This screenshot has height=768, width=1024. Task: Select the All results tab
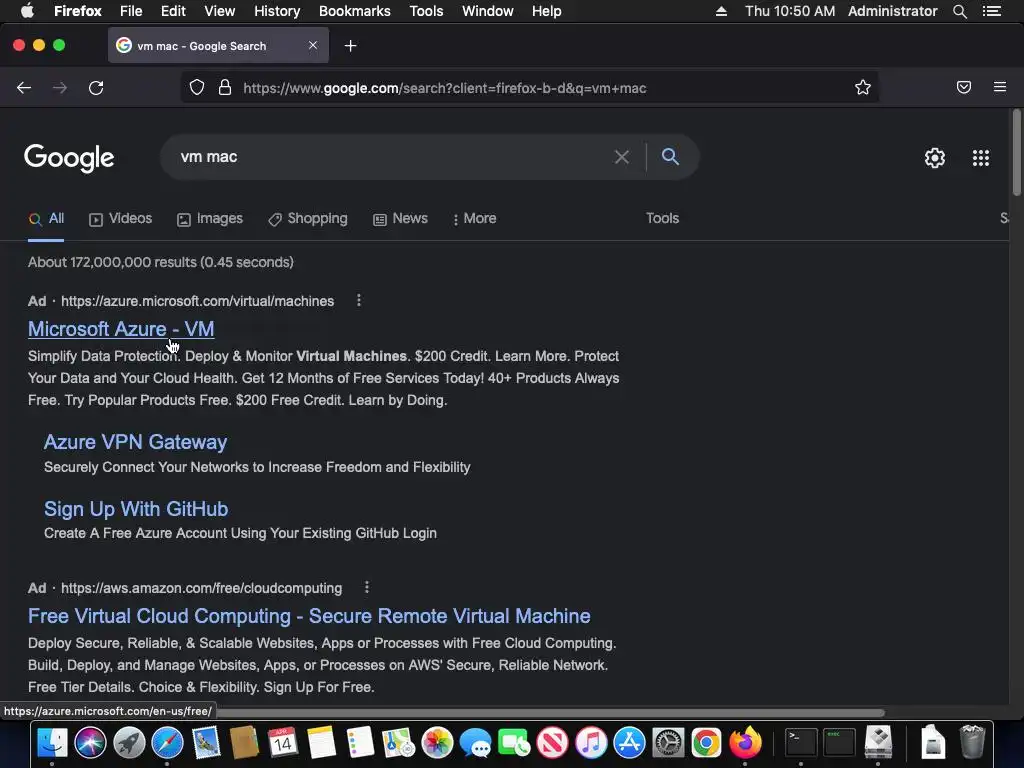tap(46, 219)
